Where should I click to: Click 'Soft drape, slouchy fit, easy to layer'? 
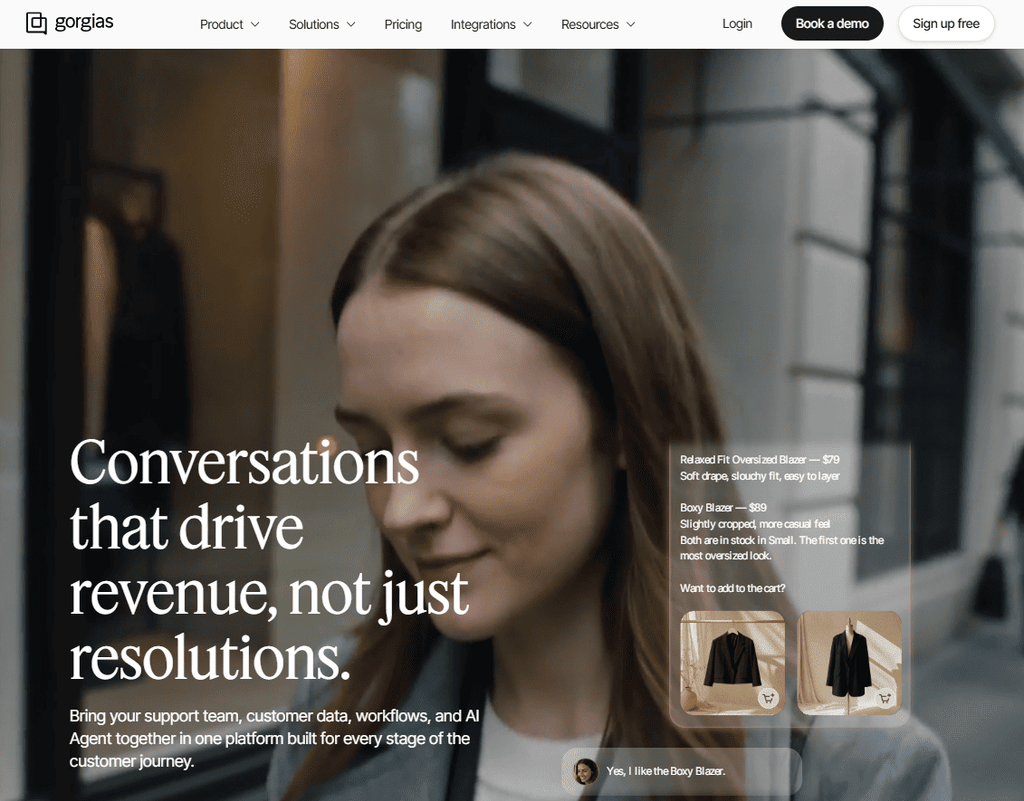click(x=760, y=476)
